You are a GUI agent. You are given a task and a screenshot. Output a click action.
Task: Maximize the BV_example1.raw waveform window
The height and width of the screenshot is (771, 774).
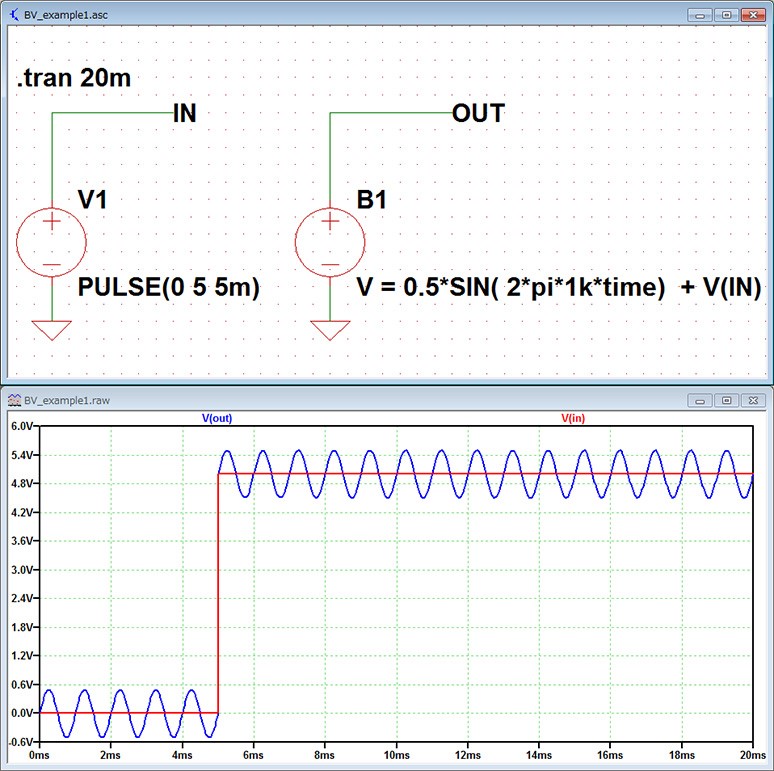pyautogui.click(x=727, y=400)
